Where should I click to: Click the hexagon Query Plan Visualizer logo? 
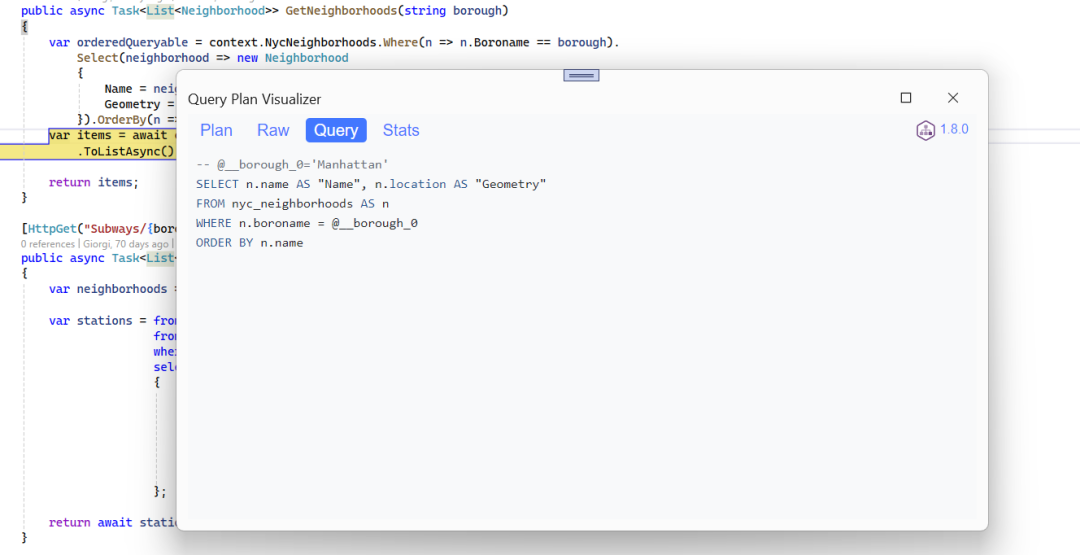point(925,130)
